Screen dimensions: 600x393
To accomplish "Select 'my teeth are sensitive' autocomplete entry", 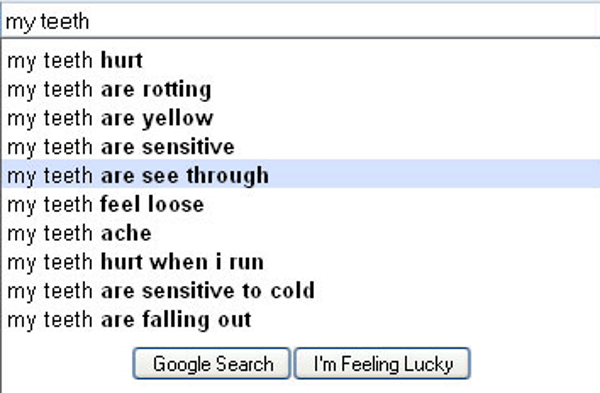I will point(301,147).
